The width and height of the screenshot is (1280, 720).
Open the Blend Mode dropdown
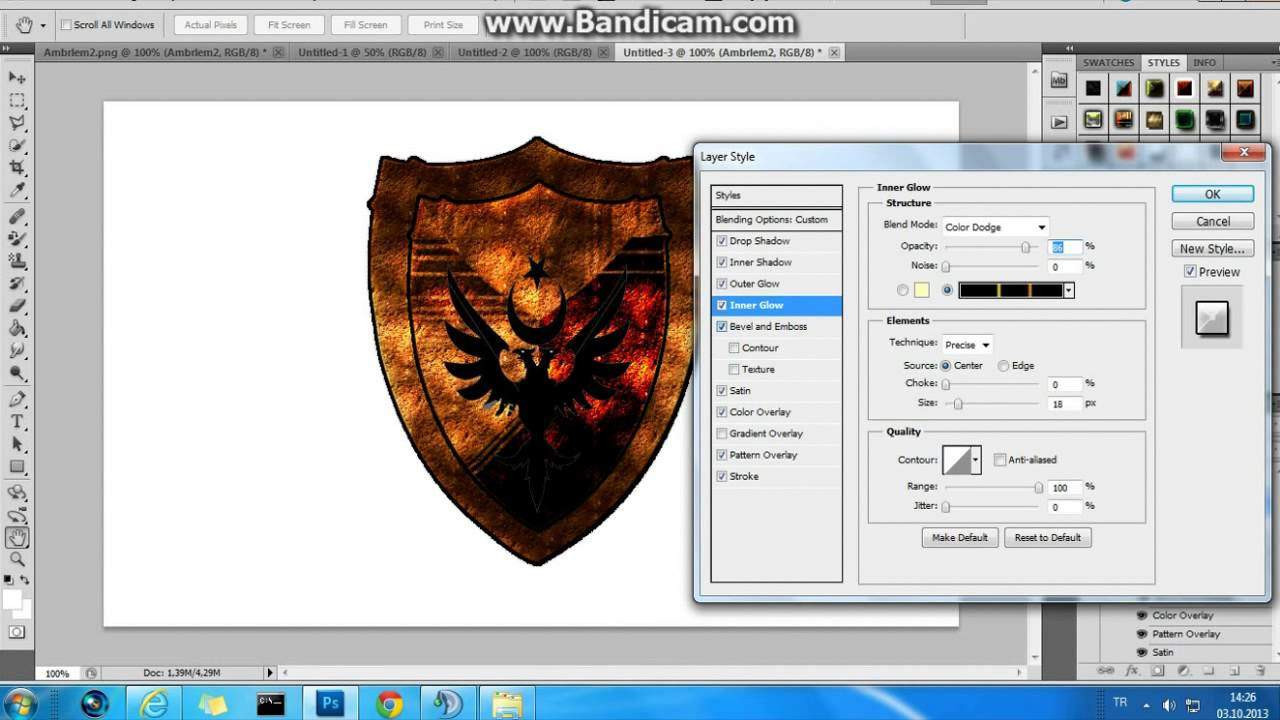point(995,227)
